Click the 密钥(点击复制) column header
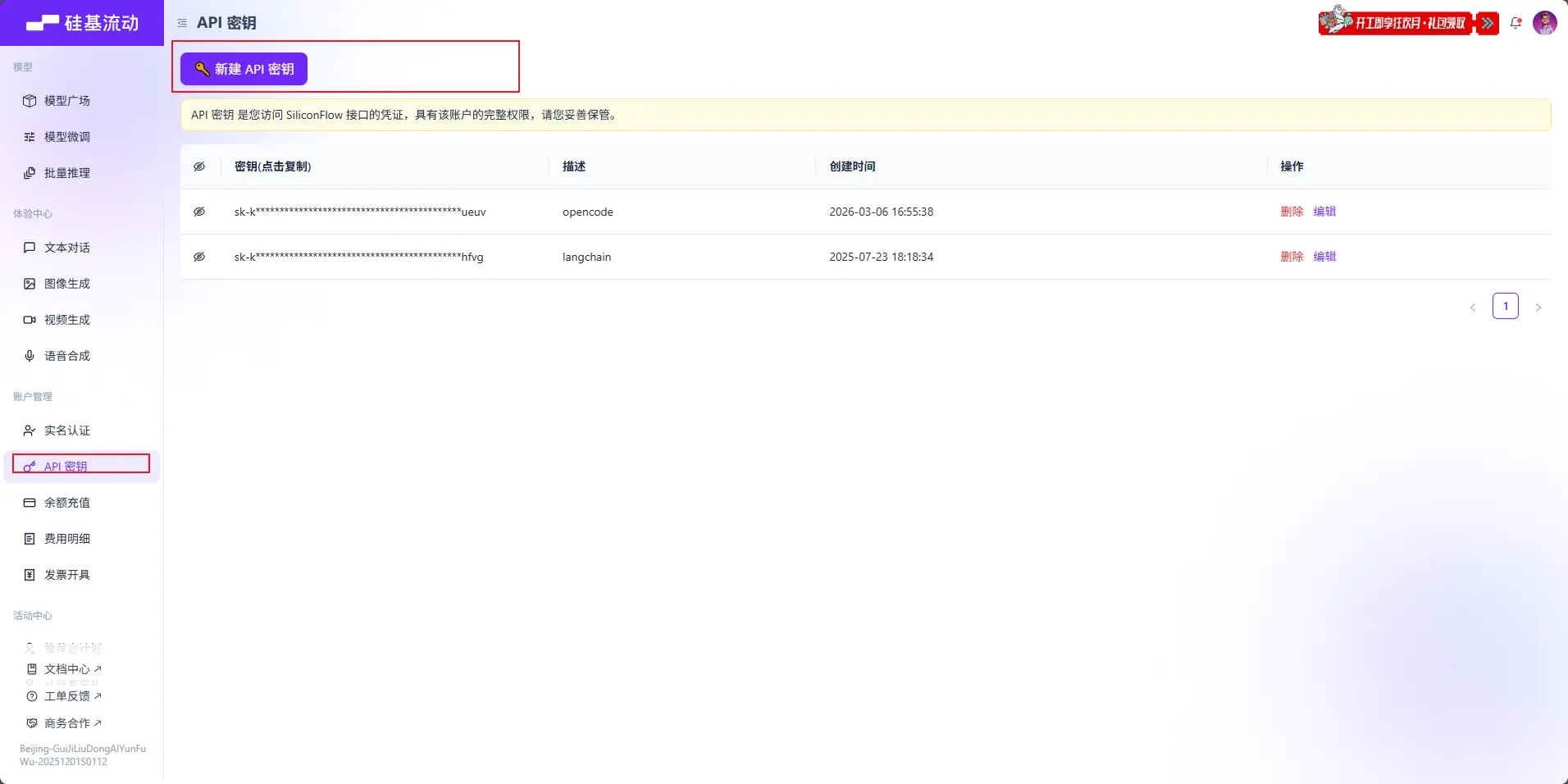1568x784 pixels. (272, 166)
